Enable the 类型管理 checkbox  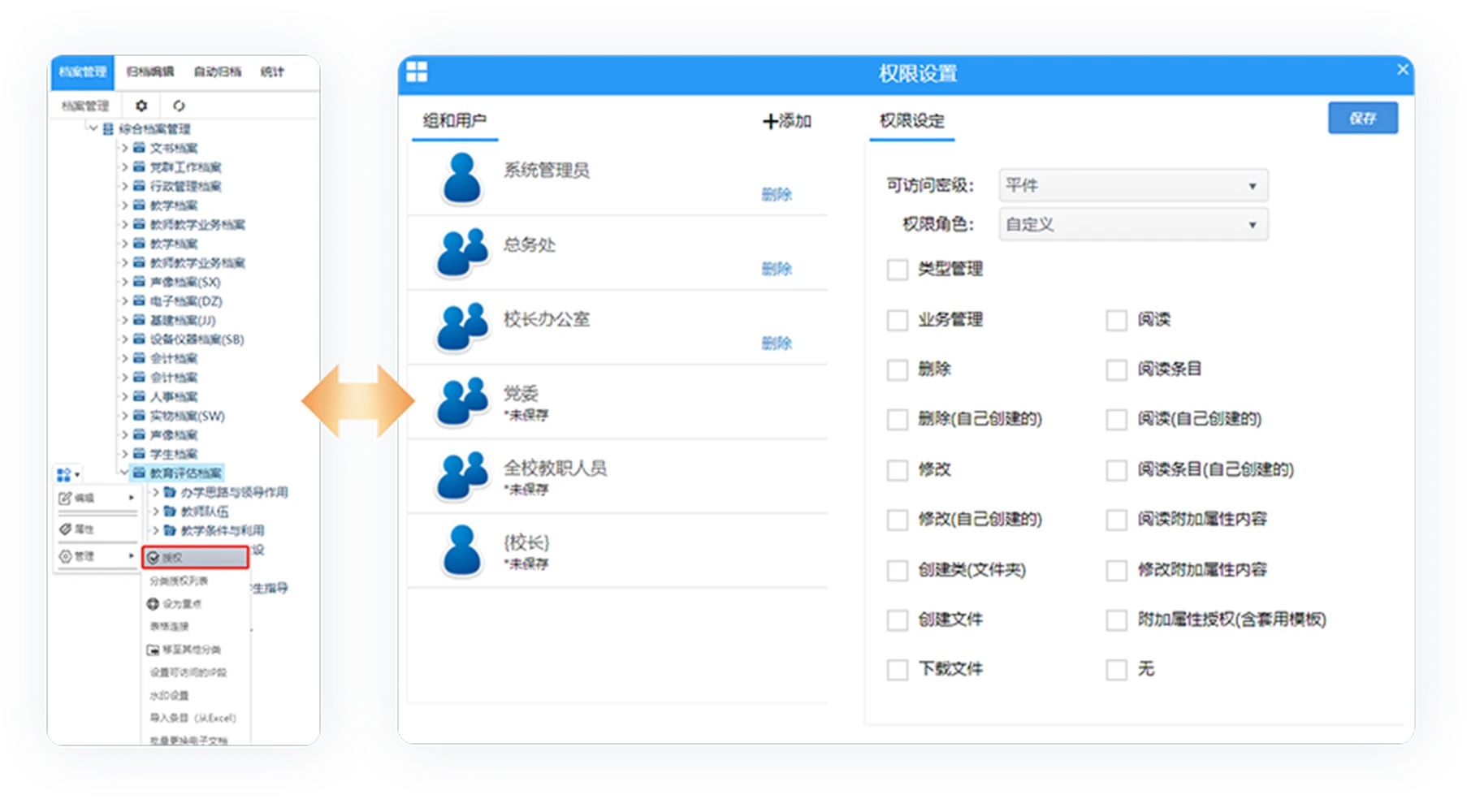click(x=897, y=270)
